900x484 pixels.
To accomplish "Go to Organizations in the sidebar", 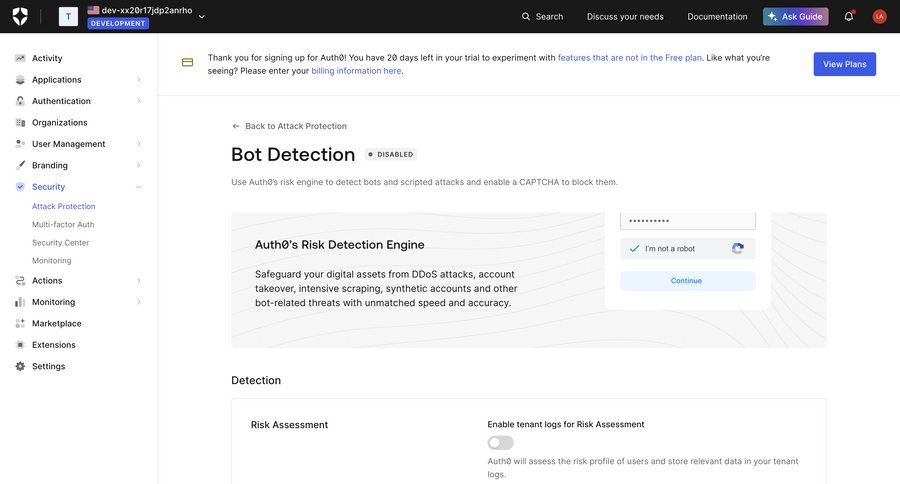I will pyautogui.click(x=60, y=122).
